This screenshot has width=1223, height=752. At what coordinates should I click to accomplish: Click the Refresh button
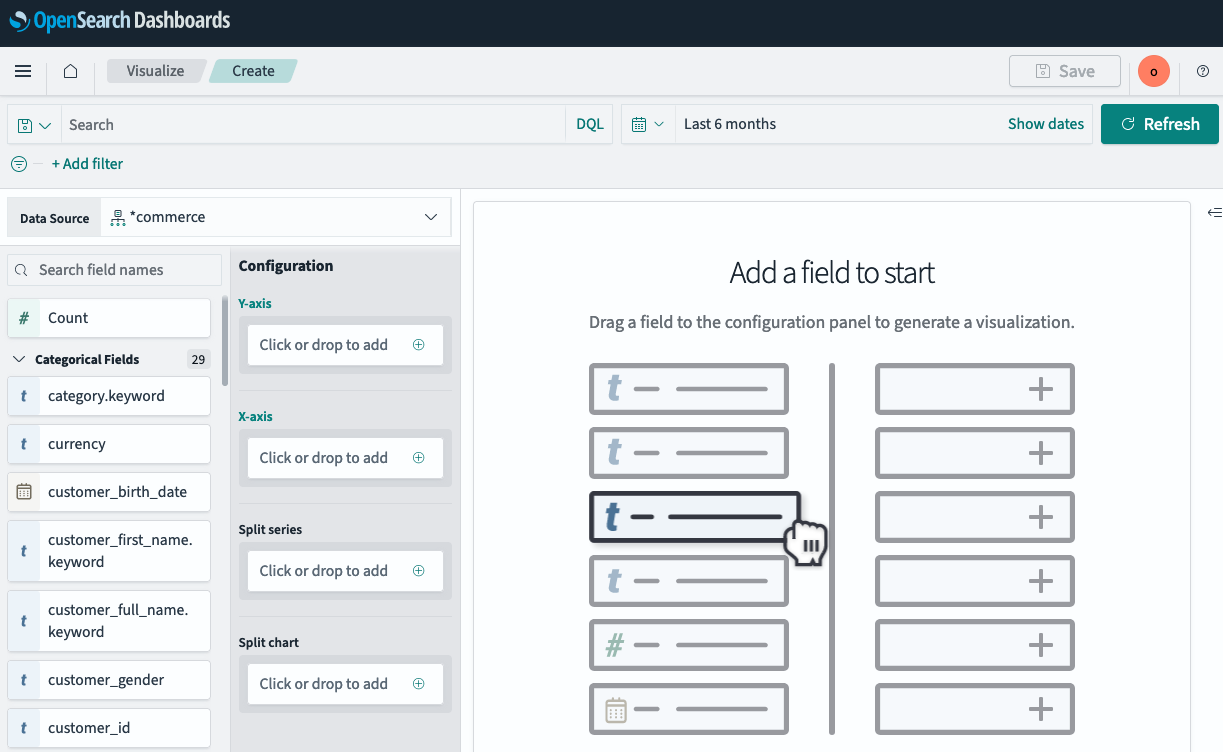pos(1159,123)
